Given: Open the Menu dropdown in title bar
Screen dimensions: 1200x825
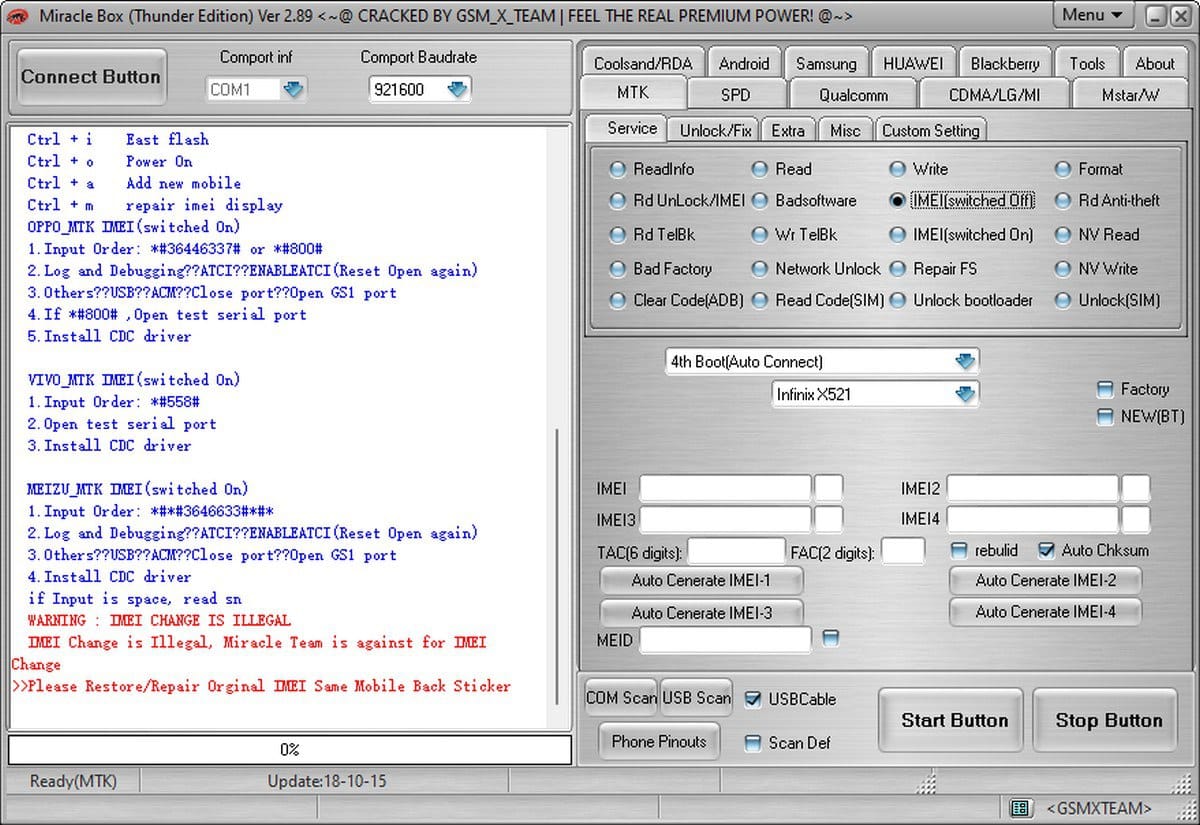Looking at the screenshot, I should pos(1093,15).
